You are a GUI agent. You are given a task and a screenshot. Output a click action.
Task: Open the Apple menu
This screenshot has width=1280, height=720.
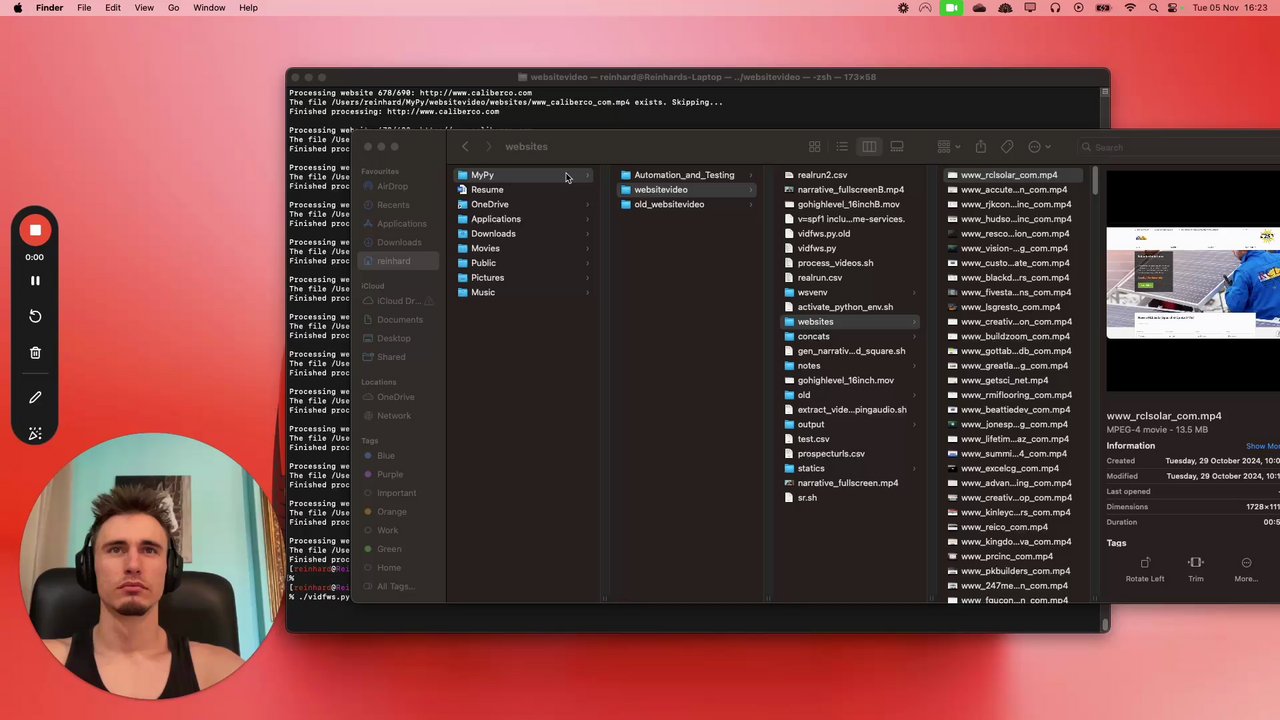17,8
